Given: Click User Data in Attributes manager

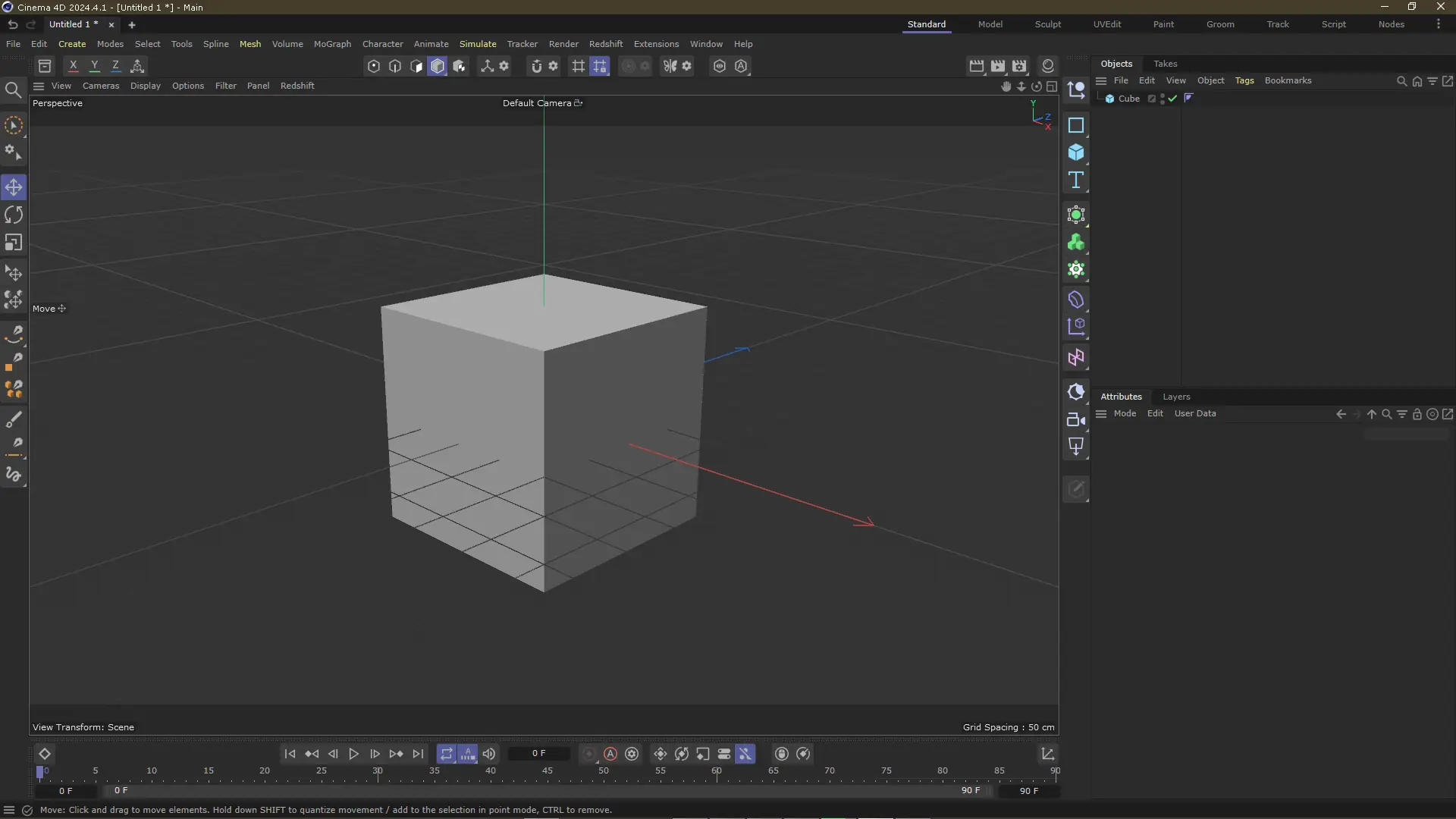Looking at the screenshot, I should tap(1194, 414).
